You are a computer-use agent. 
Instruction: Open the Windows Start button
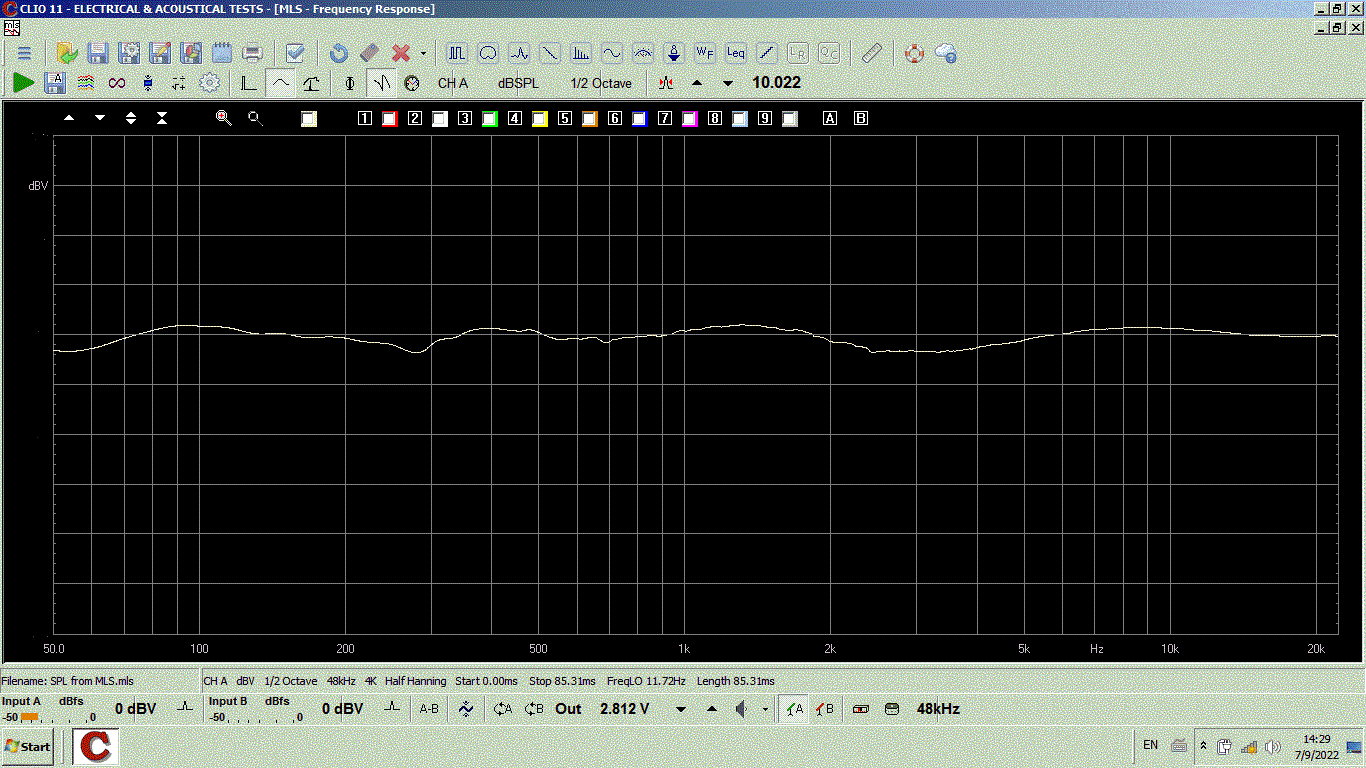click(28, 747)
